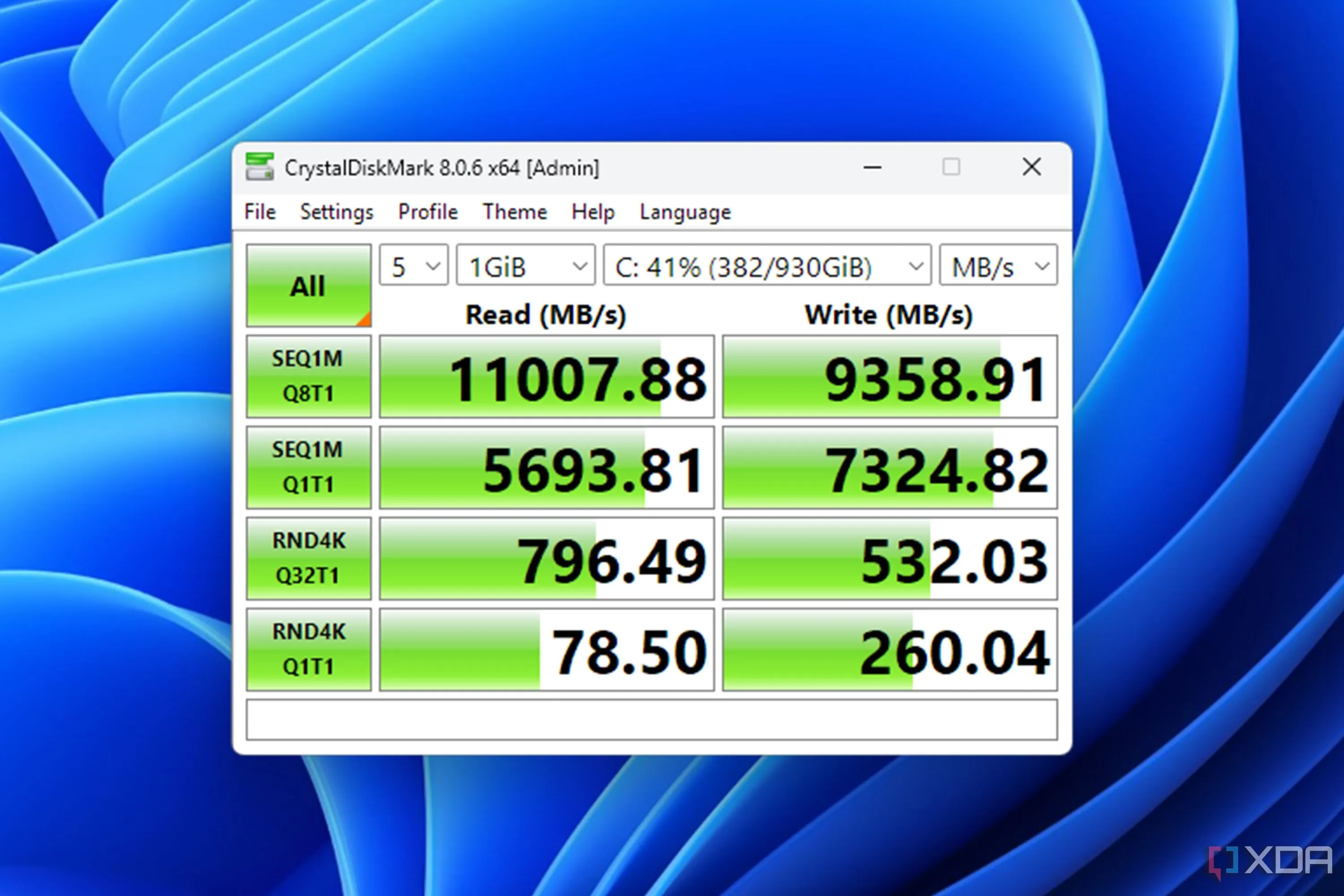Click the empty comment field at bottom

tap(651, 719)
